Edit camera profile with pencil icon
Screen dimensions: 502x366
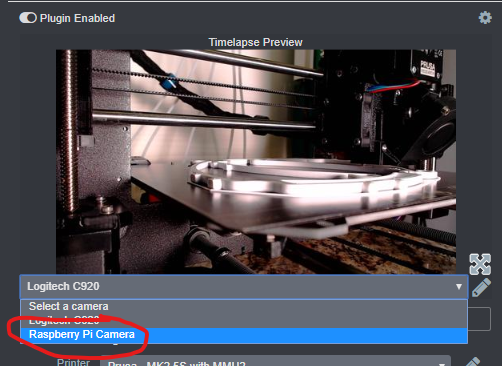(481, 288)
